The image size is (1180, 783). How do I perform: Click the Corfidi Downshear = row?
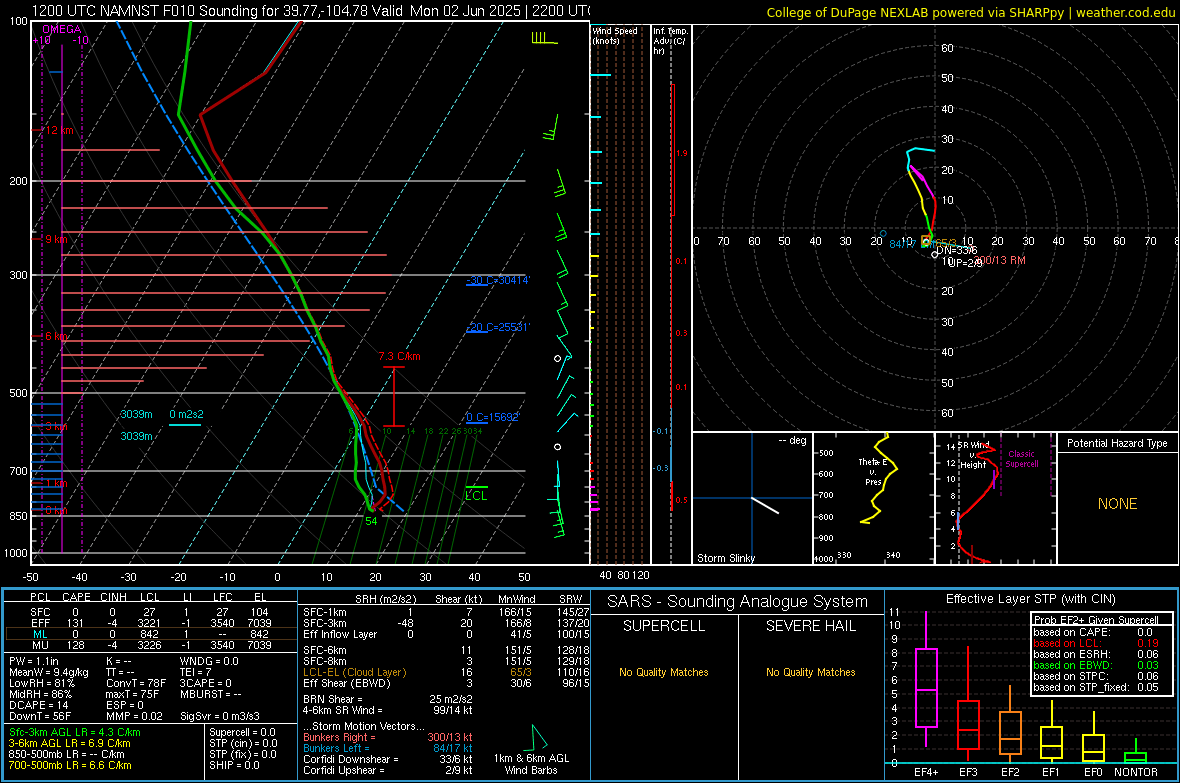coord(388,759)
